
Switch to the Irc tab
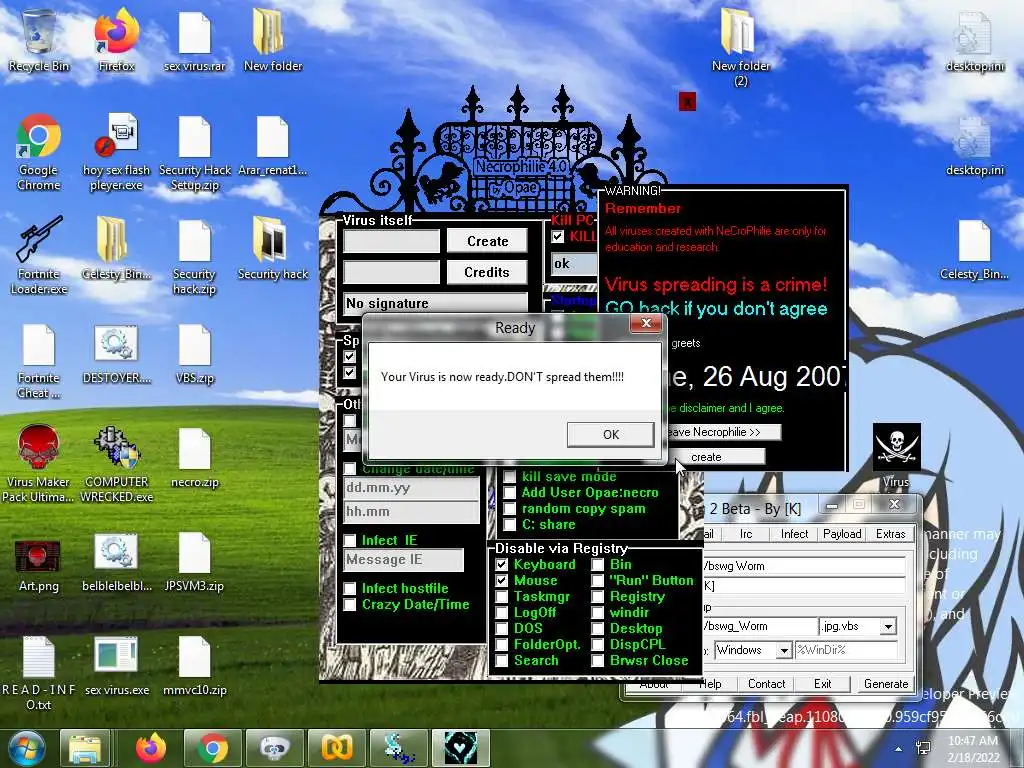(746, 534)
